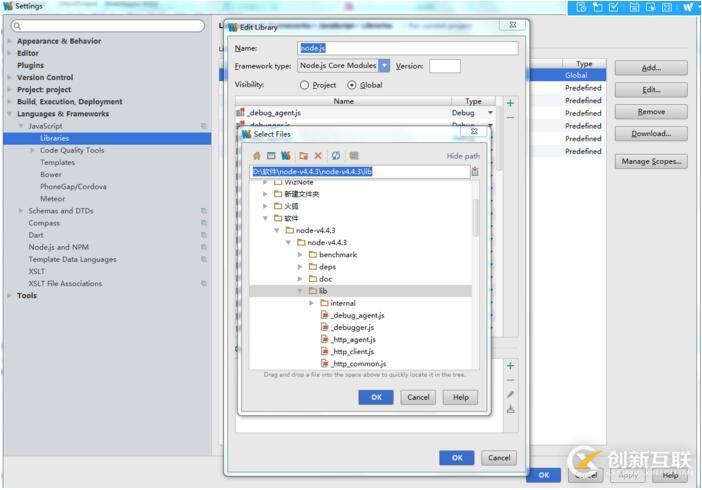Collapse the Languages & Frameworks section
The height and width of the screenshot is (490, 702).
(10, 114)
